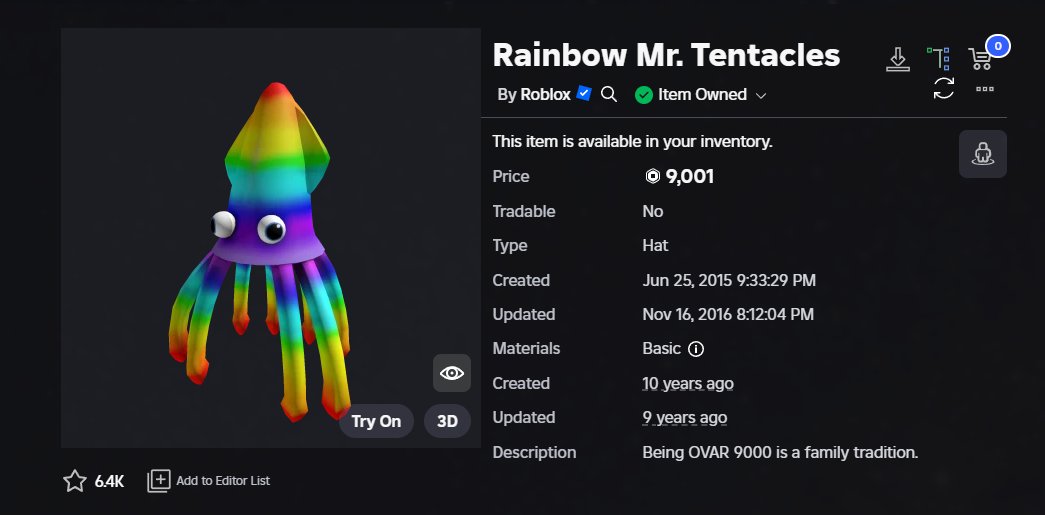The width and height of the screenshot is (1045, 515).
Task: Click the avatar preview icon button
Action: (x=982, y=154)
